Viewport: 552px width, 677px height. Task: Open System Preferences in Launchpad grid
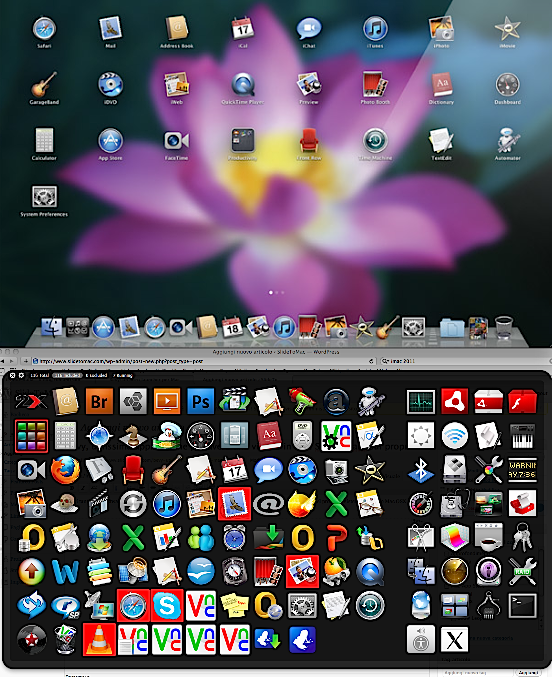44,197
